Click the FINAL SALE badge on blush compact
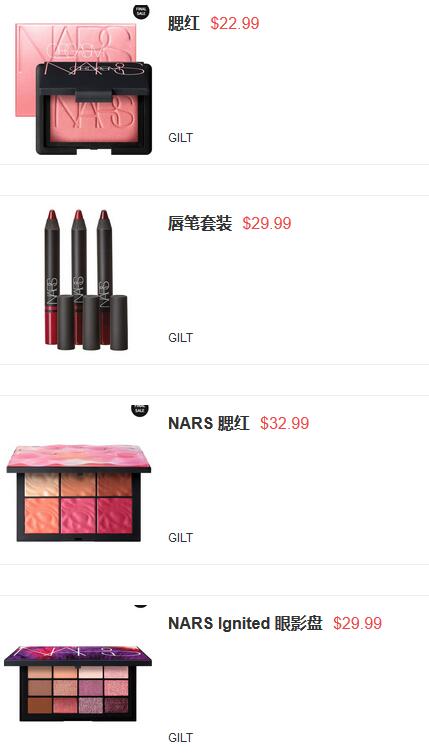 pyautogui.click(x=141, y=11)
